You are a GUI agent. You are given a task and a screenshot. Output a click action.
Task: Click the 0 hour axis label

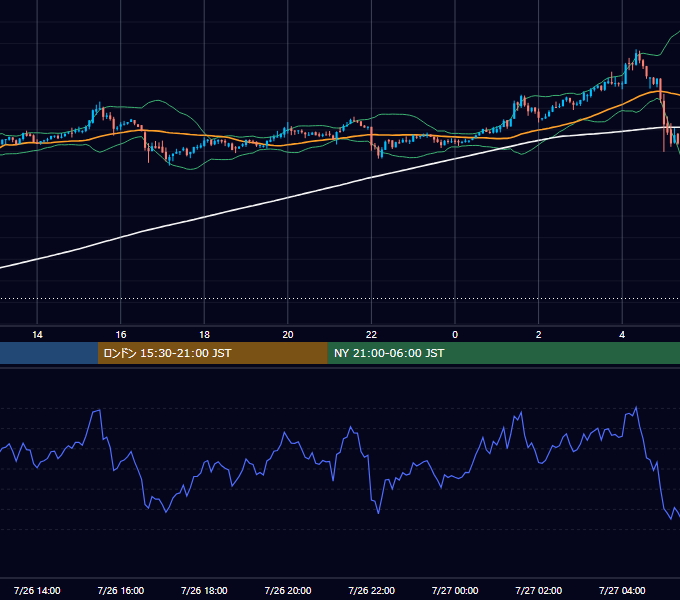tap(455, 335)
